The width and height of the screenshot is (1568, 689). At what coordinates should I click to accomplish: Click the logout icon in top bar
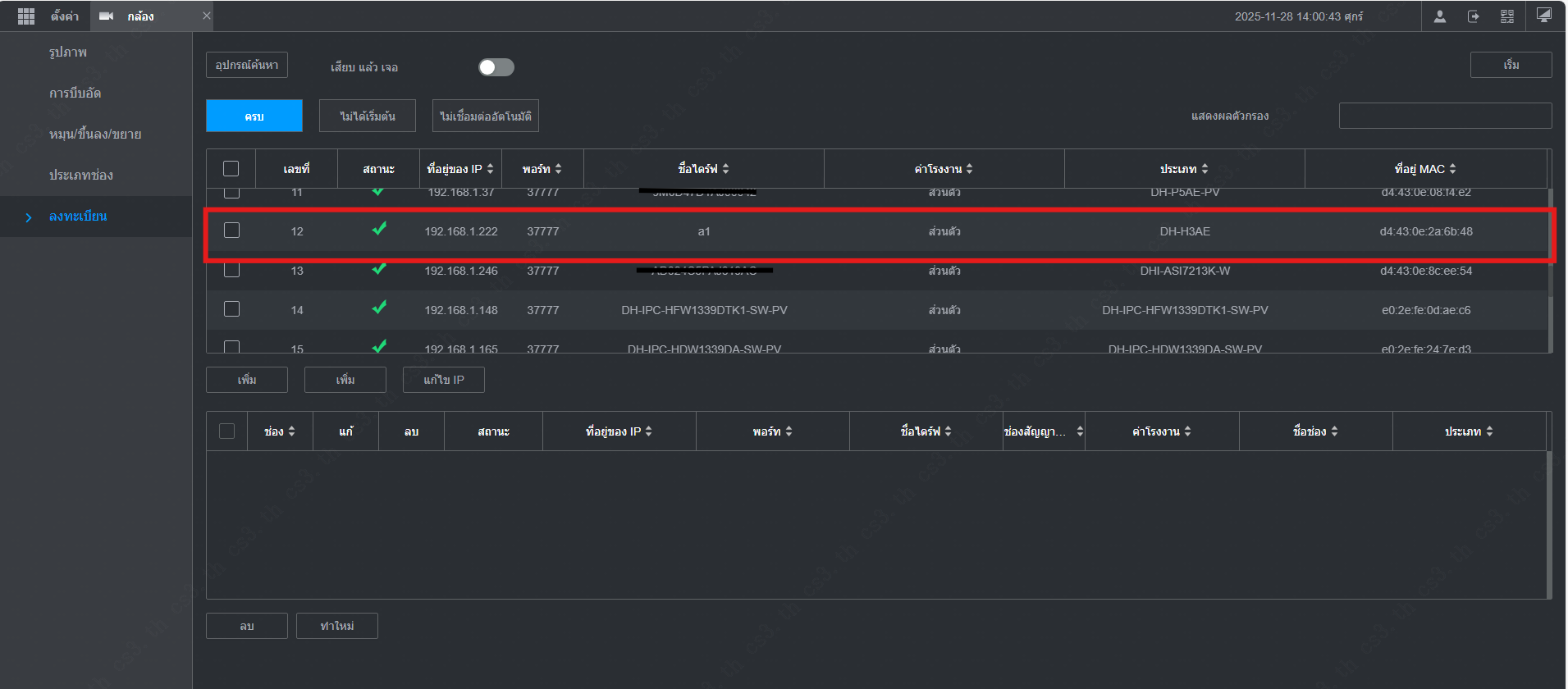point(1474,16)
